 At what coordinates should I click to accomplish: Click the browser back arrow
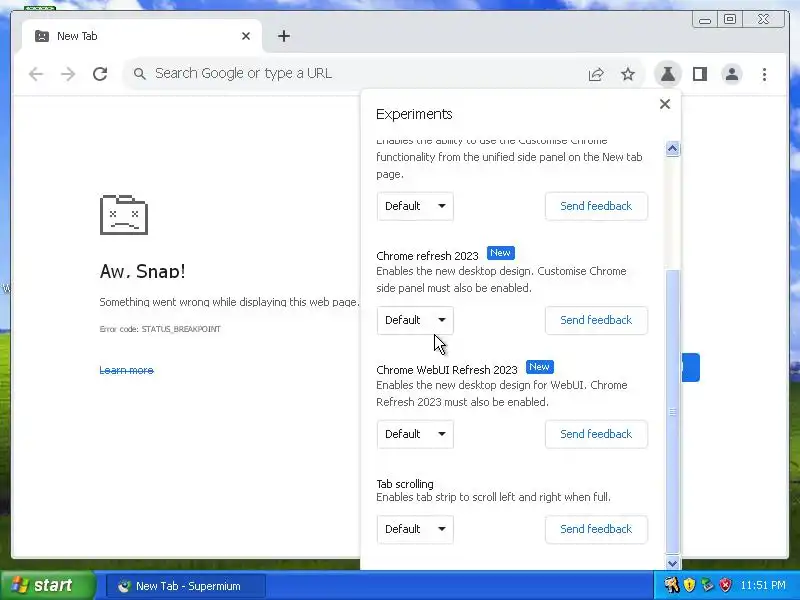pos(36,74)
